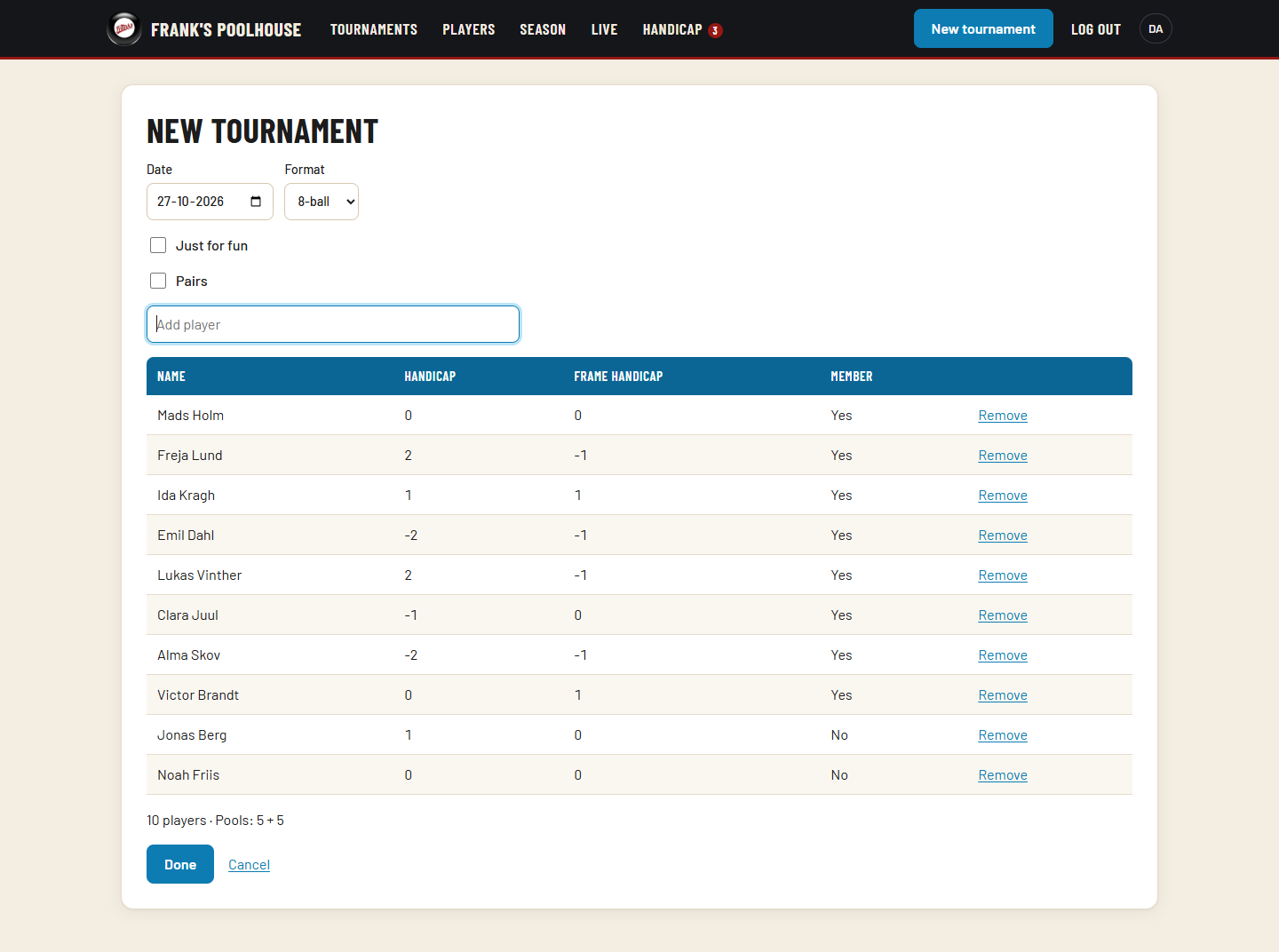Remove Lukas Vinther from the list

click(1003, 575)
